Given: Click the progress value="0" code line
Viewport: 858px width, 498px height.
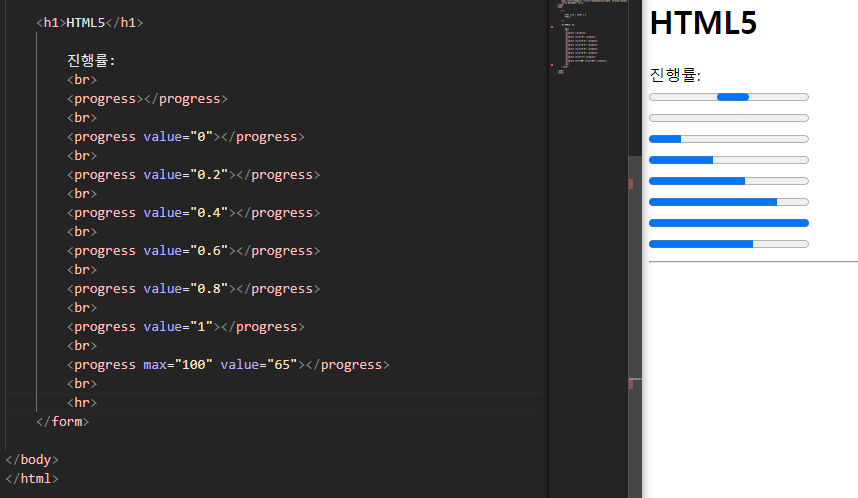Looking at the screenshot, I should 185,137.
